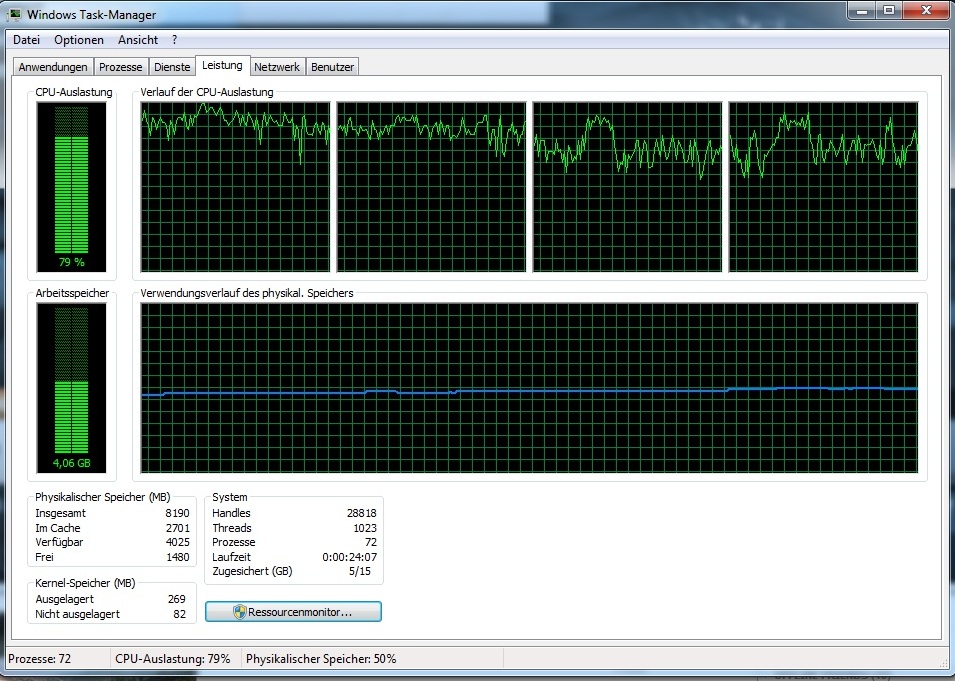Open the Ressourcenmonitor button
955x681 pixels.
tap(294, 612)
